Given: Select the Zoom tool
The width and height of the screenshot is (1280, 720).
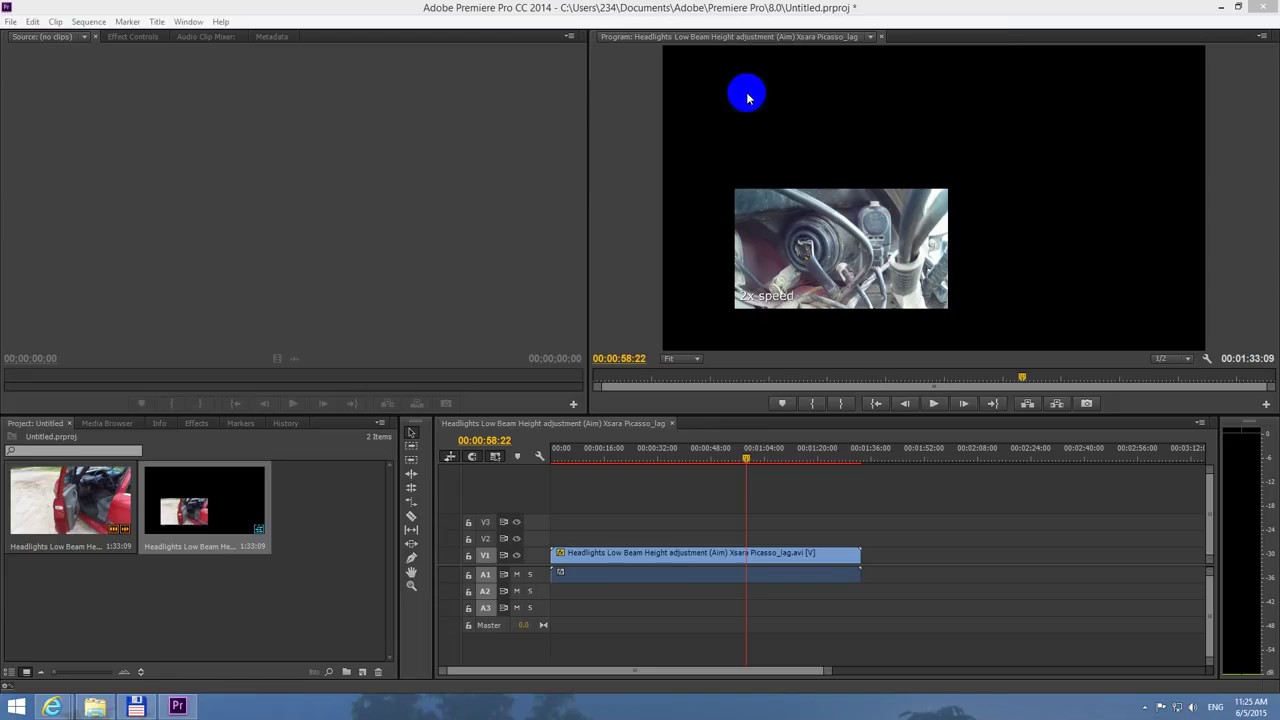Looking at the screenshot, I should [x=411, y=586].
